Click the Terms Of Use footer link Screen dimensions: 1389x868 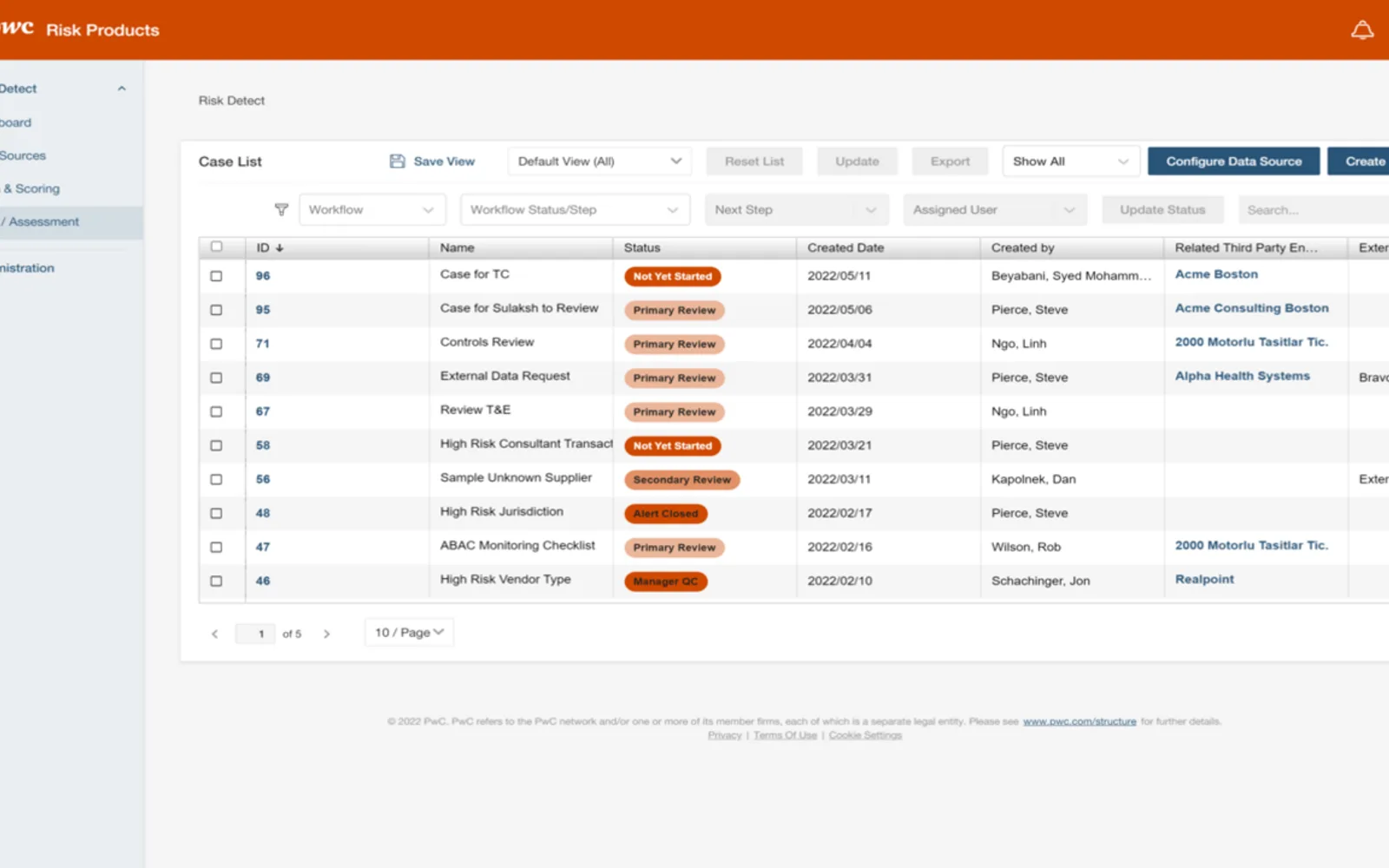(785, 735)
